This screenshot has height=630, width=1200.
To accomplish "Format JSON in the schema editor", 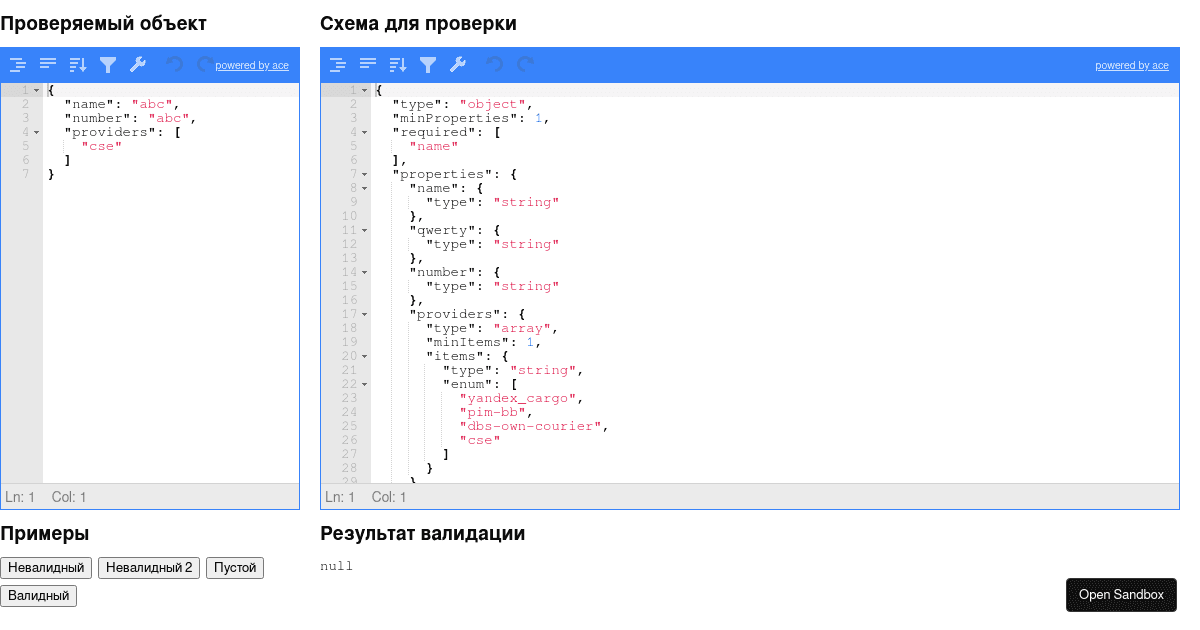I will pos(338,65).
